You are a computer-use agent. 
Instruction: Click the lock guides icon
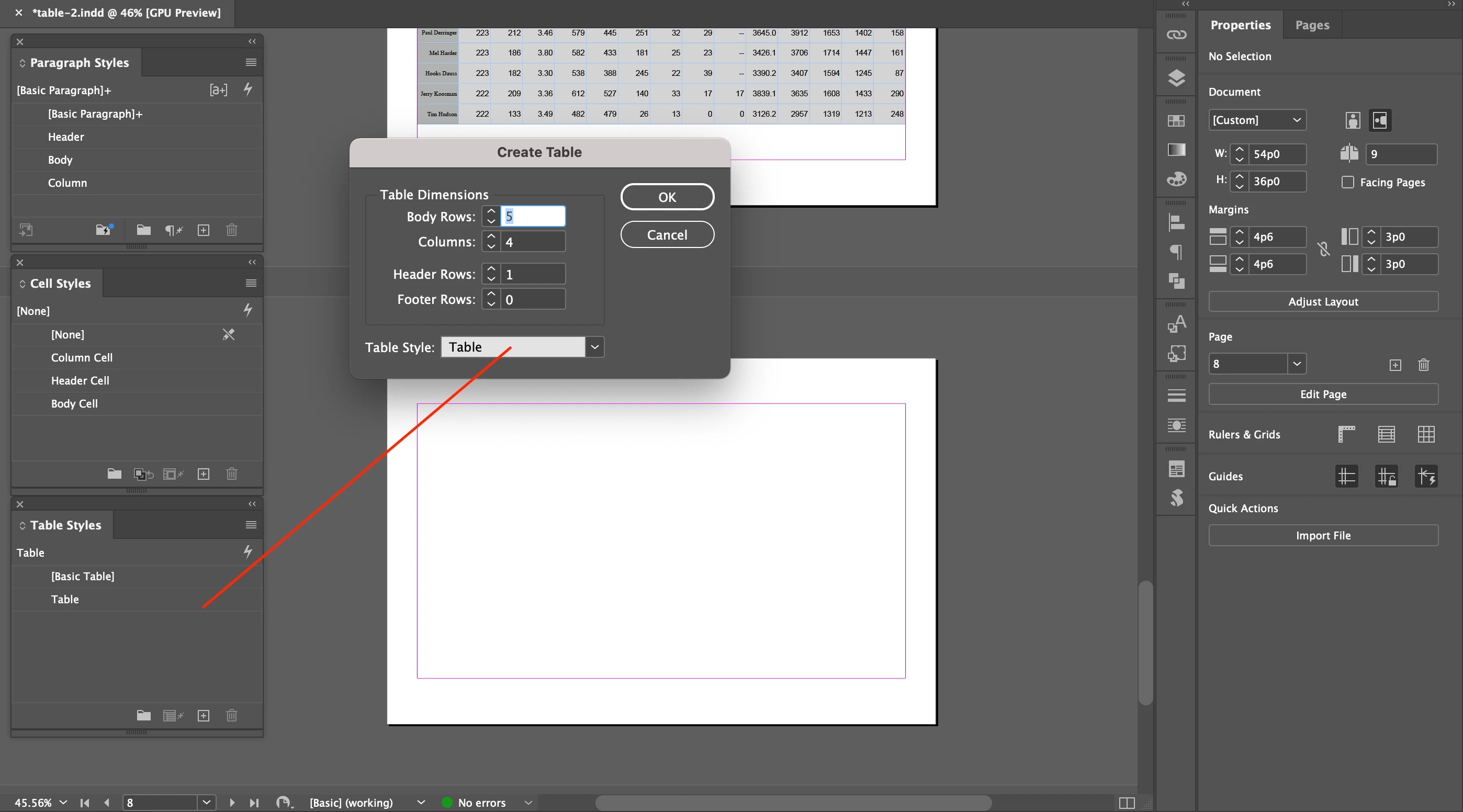click(x=1386, y=477)
